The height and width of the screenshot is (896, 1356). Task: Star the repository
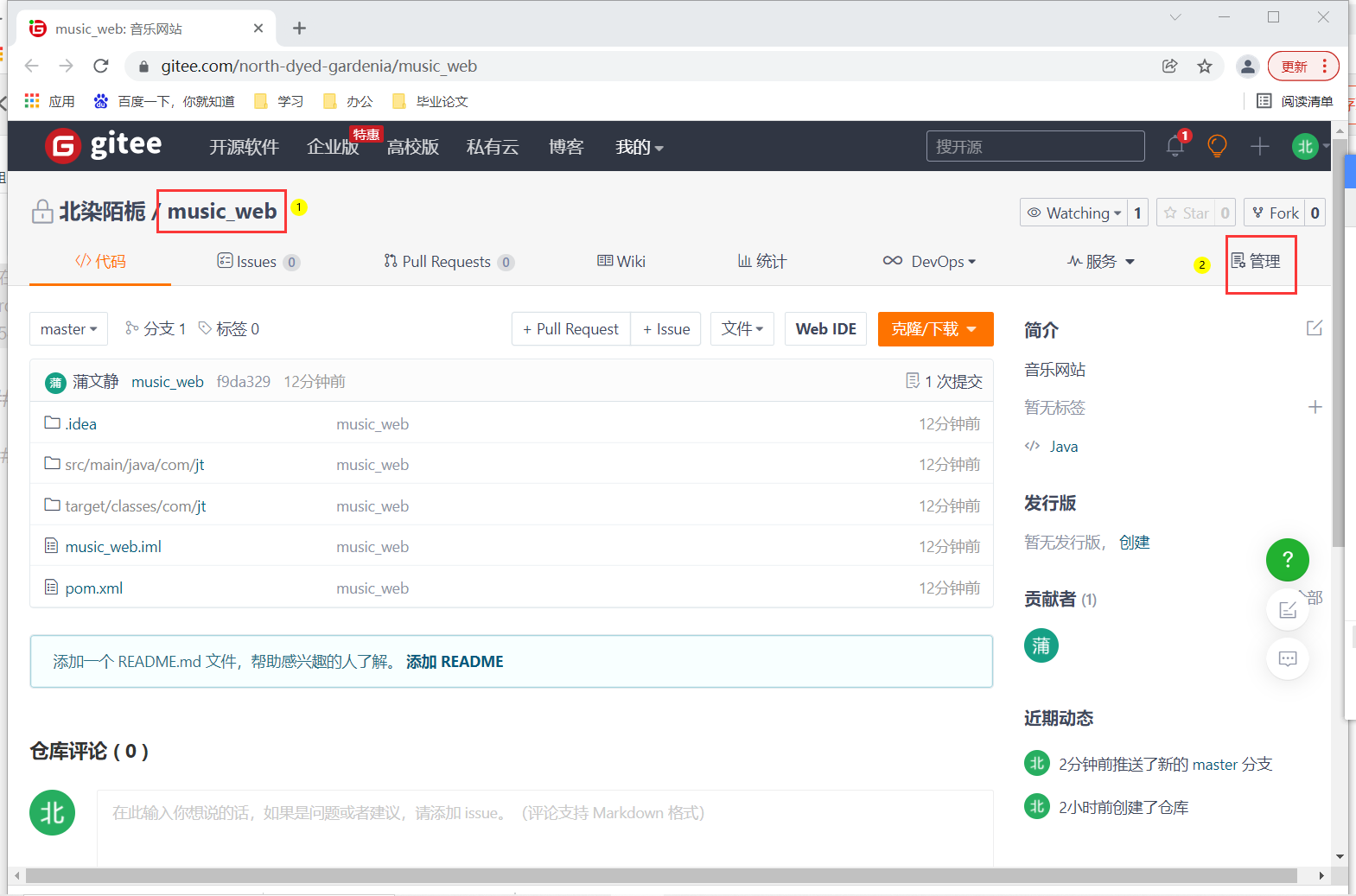[x=1186, y=213]
